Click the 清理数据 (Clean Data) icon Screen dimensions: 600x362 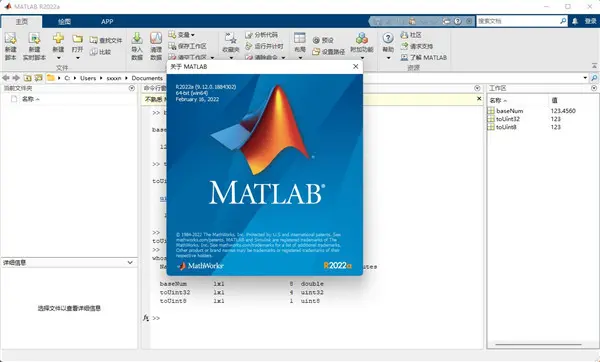(x=156, y=38)
